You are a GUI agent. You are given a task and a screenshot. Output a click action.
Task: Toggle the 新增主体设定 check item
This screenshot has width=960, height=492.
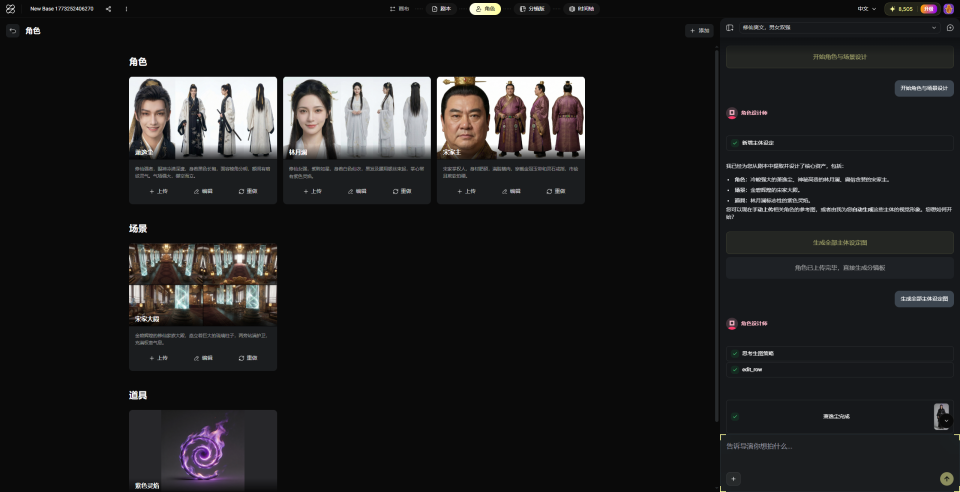(735, 143)
